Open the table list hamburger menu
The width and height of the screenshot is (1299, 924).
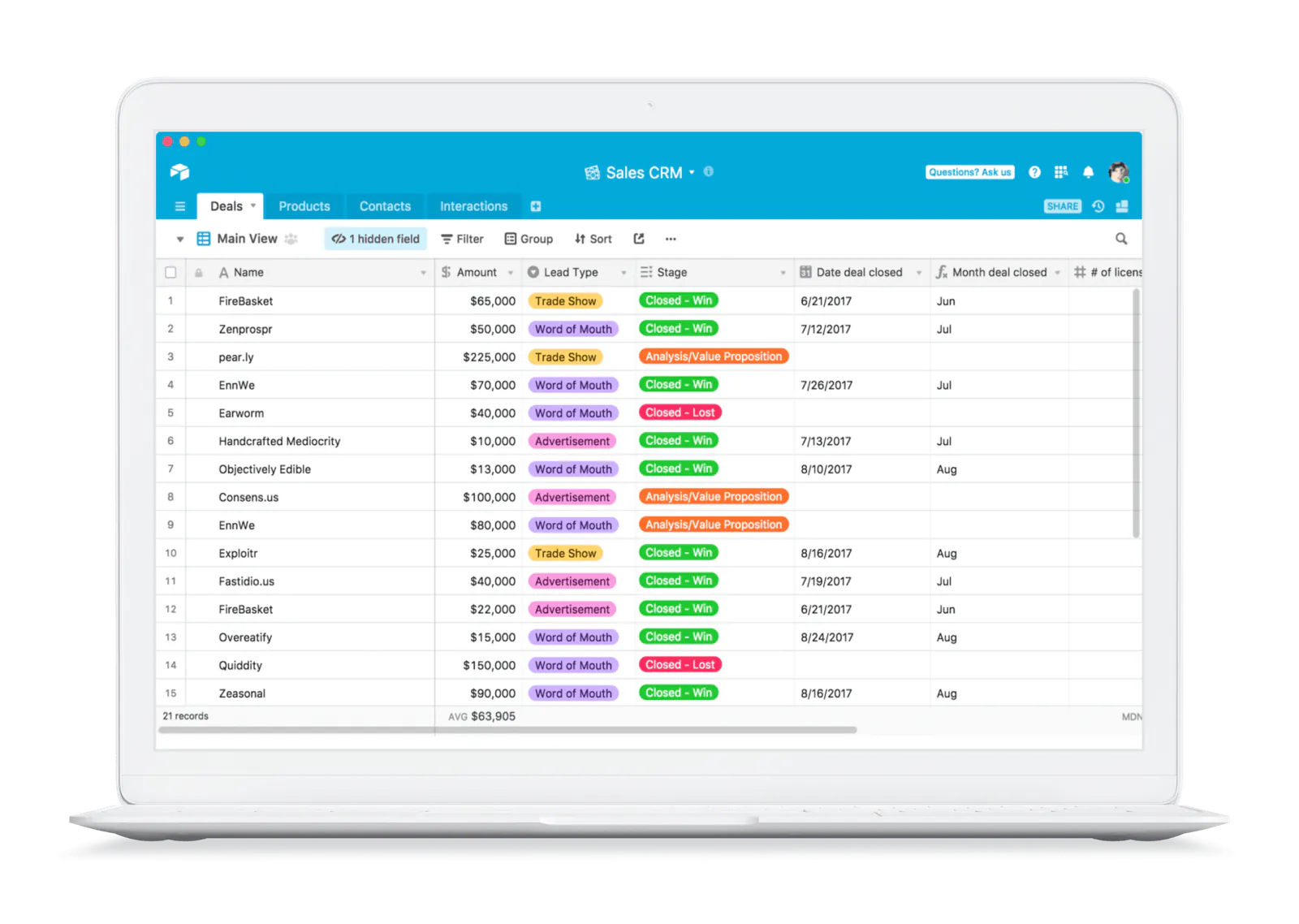(x=180, y=206)
